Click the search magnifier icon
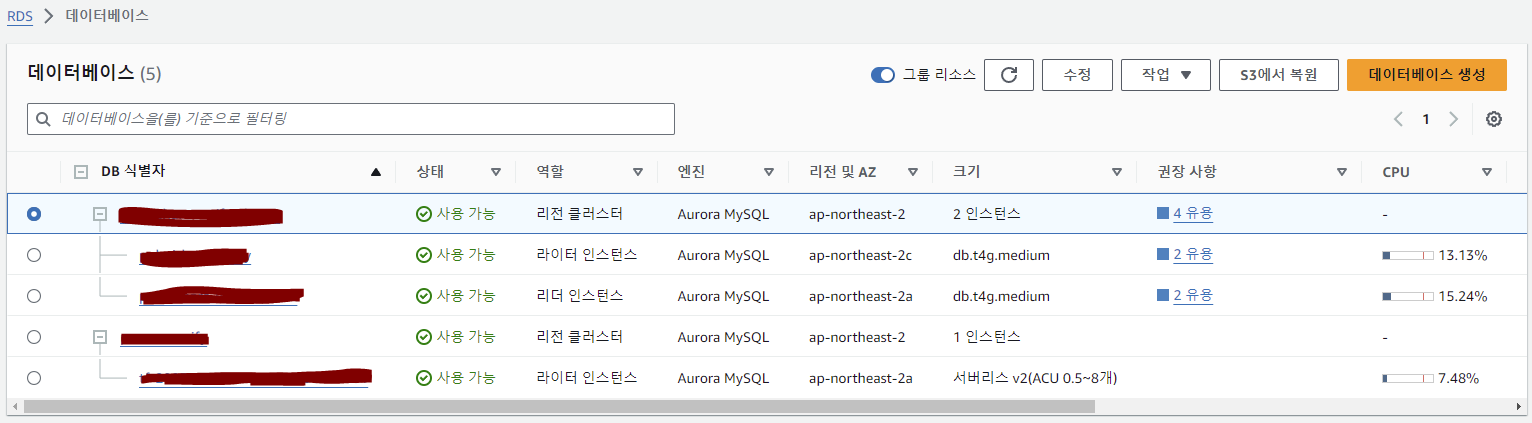 pyautogui.click(x=44, y=119)
